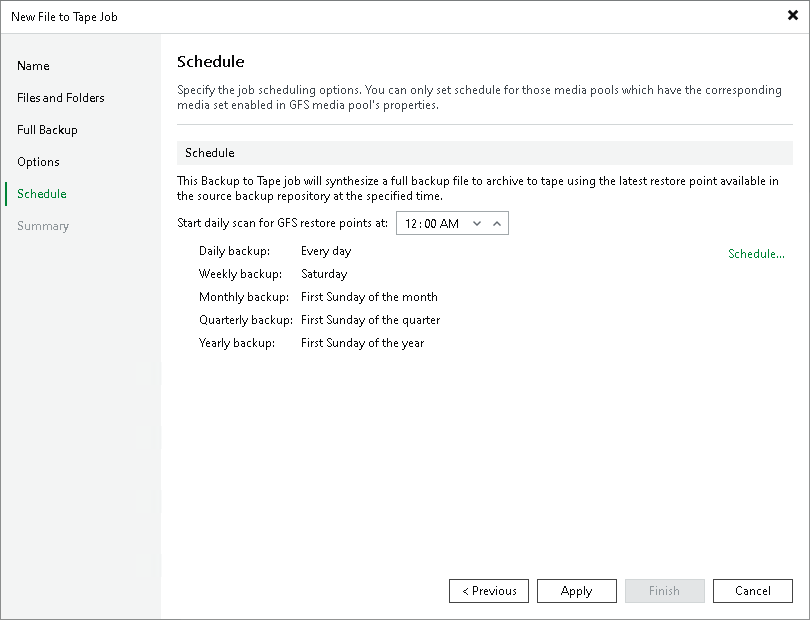Screen dimensions: 810x620
Task: Cancel the tape job wizard
Action: (x=753, y=591)
